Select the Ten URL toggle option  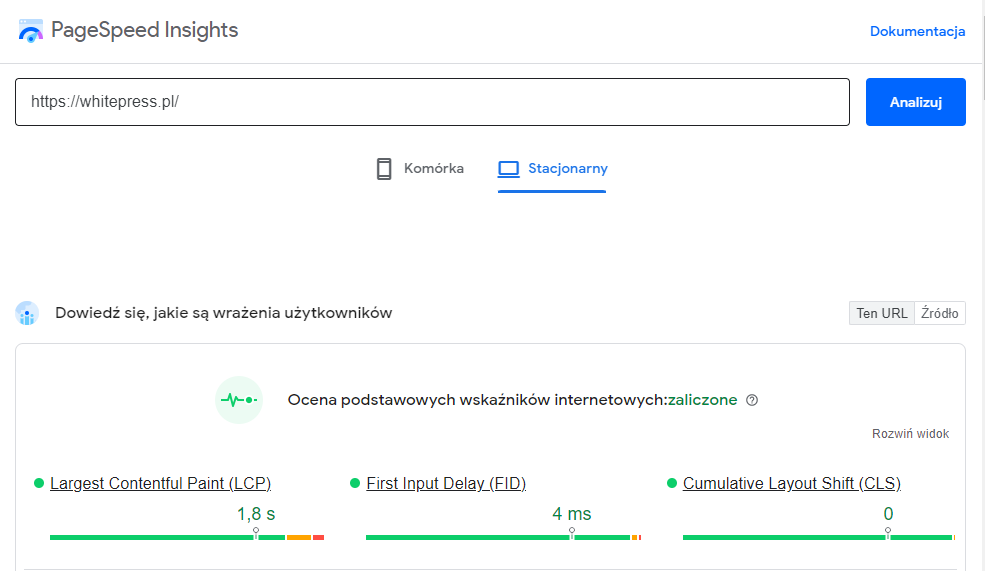pos(882,313)
